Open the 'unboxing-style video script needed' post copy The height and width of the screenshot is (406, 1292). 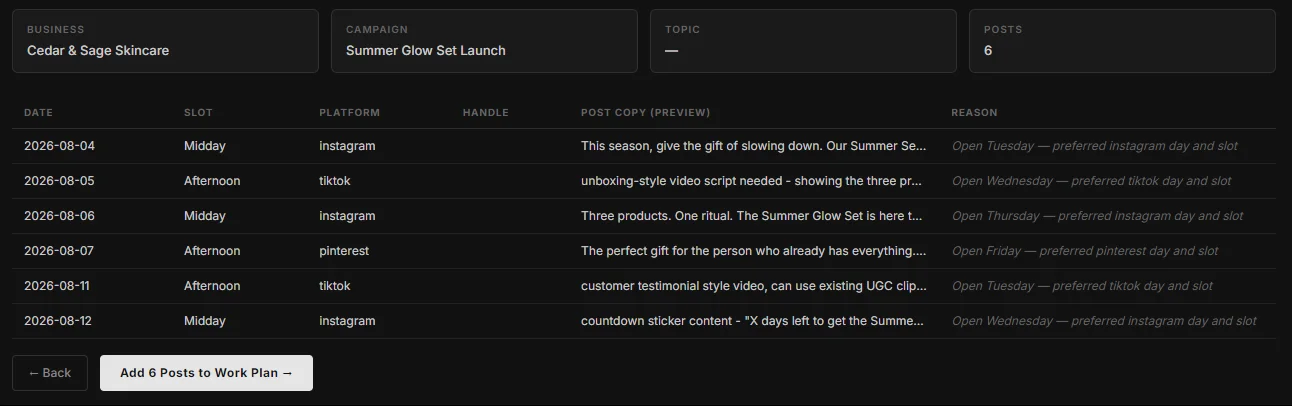752,181
